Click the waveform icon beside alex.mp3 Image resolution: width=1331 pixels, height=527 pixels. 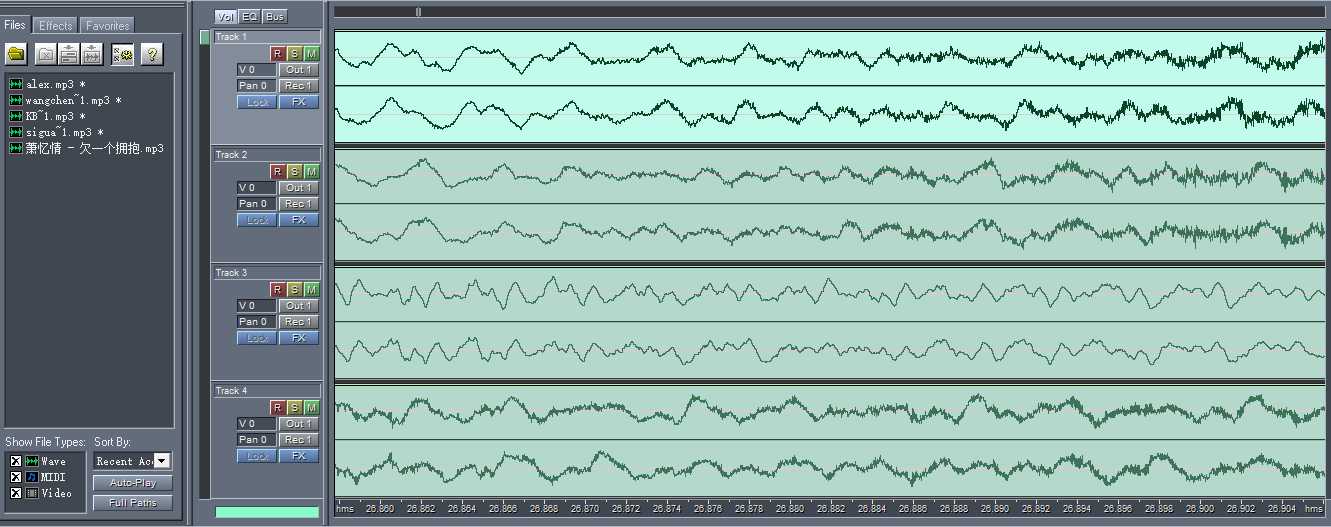pyautogui.click(x=16, y=84)
